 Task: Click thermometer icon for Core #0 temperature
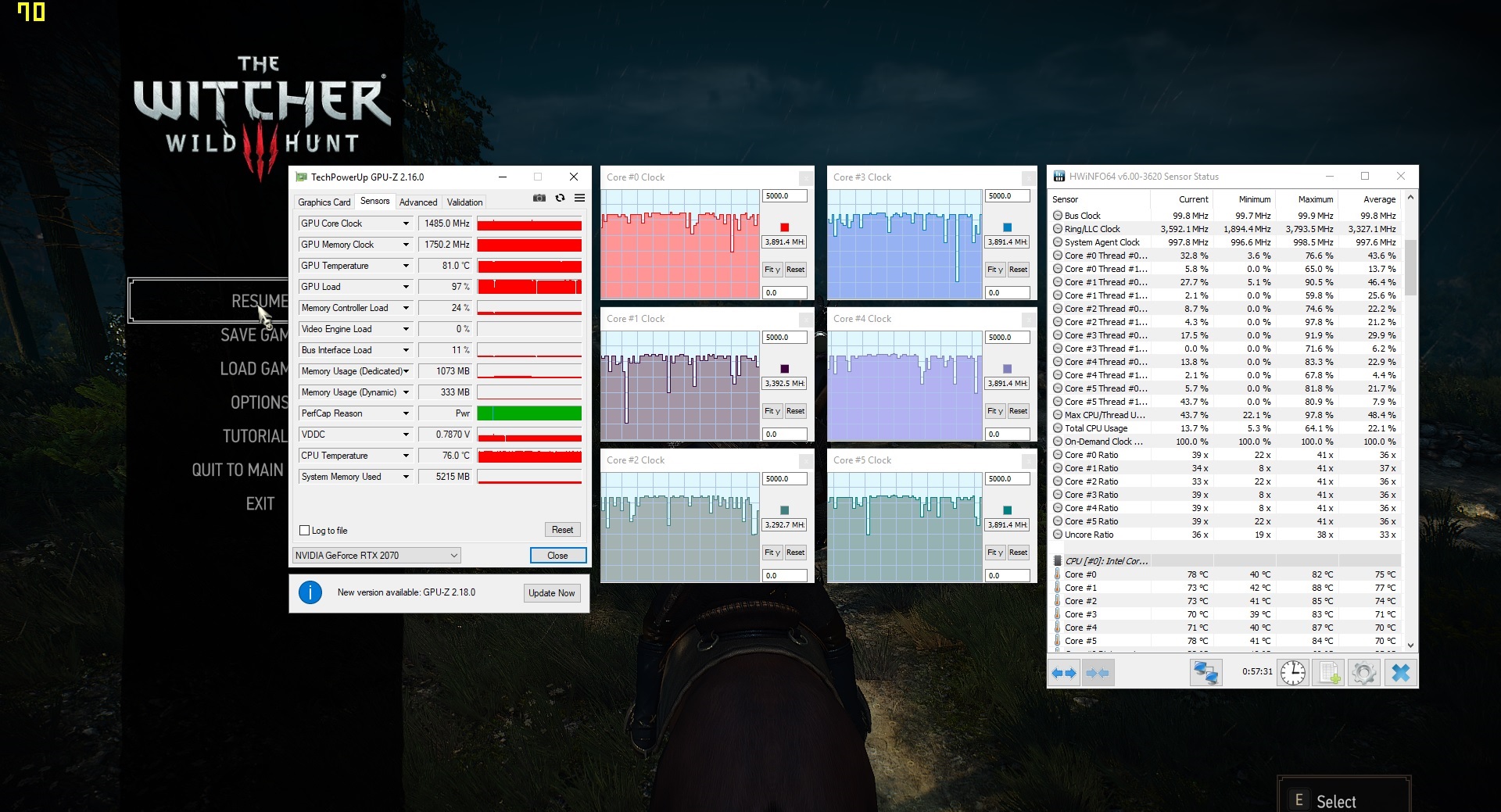(x=1057, y=574)
